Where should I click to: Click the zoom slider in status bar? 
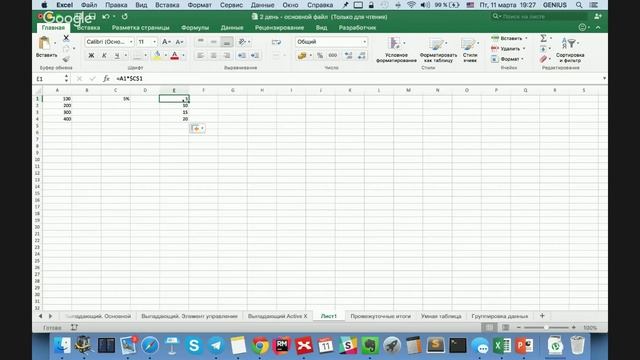[546, 327]
